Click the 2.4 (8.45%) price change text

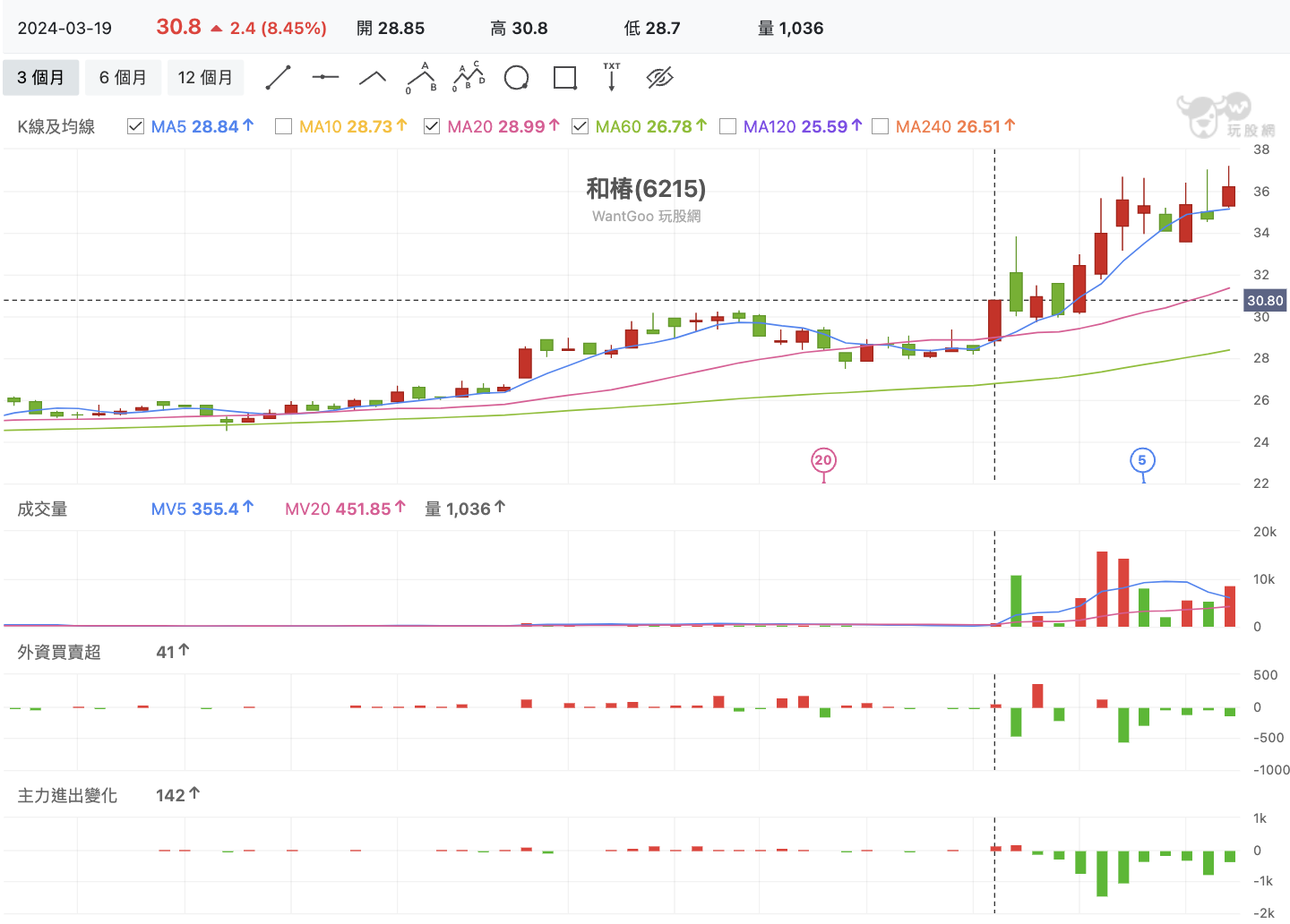pyautogui.click(x=279, y=28)
